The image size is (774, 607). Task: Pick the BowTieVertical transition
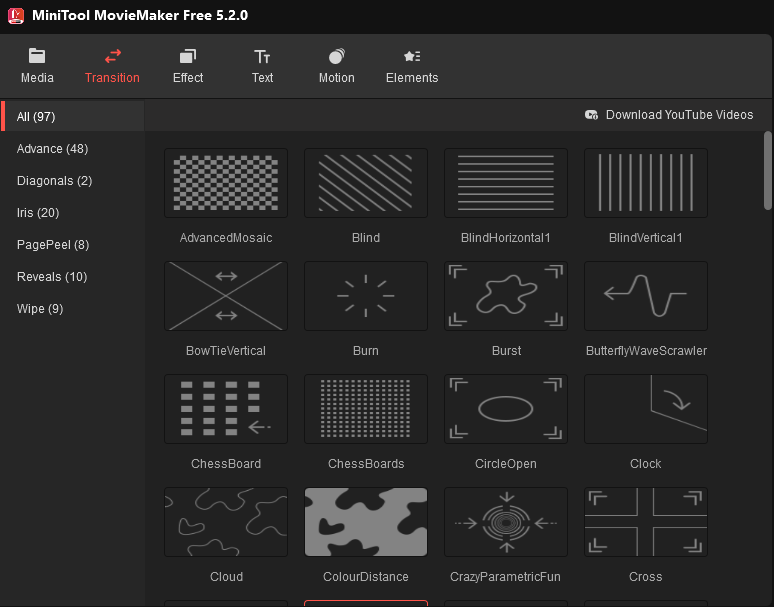click(x=226, y=296)
